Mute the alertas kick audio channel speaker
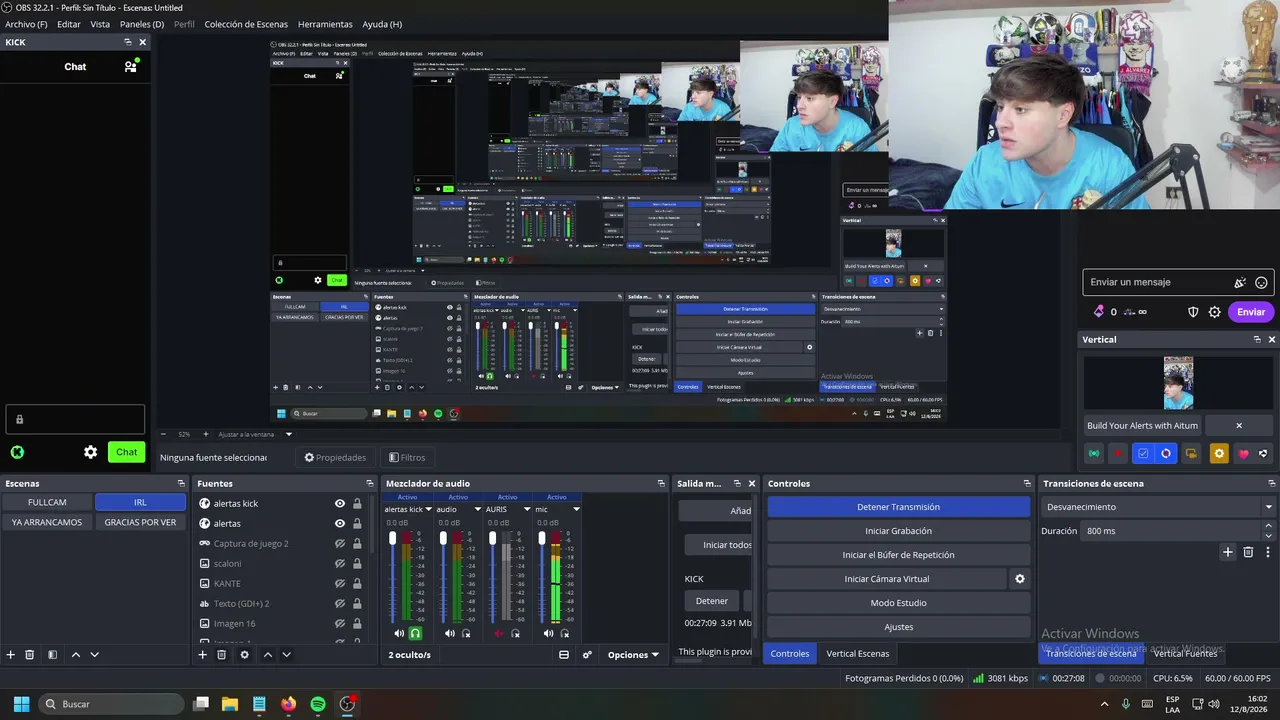 click(399, 633)
